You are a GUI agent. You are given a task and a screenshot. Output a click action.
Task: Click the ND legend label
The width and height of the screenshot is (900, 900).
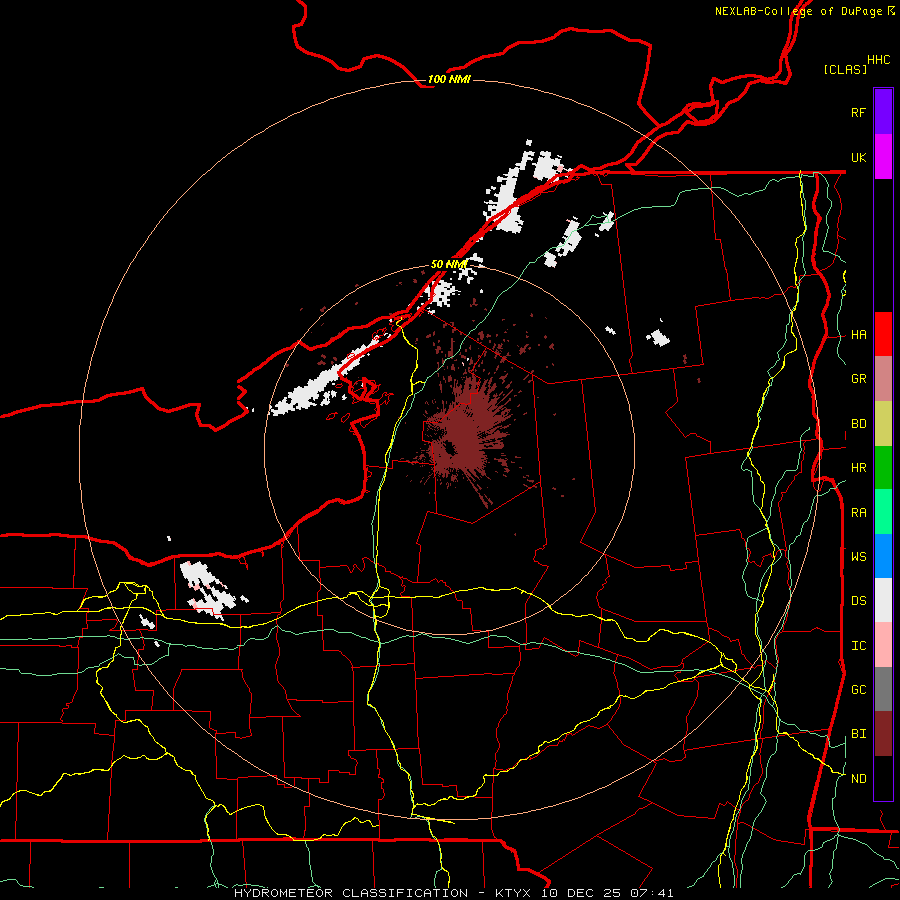click(859, 779)
